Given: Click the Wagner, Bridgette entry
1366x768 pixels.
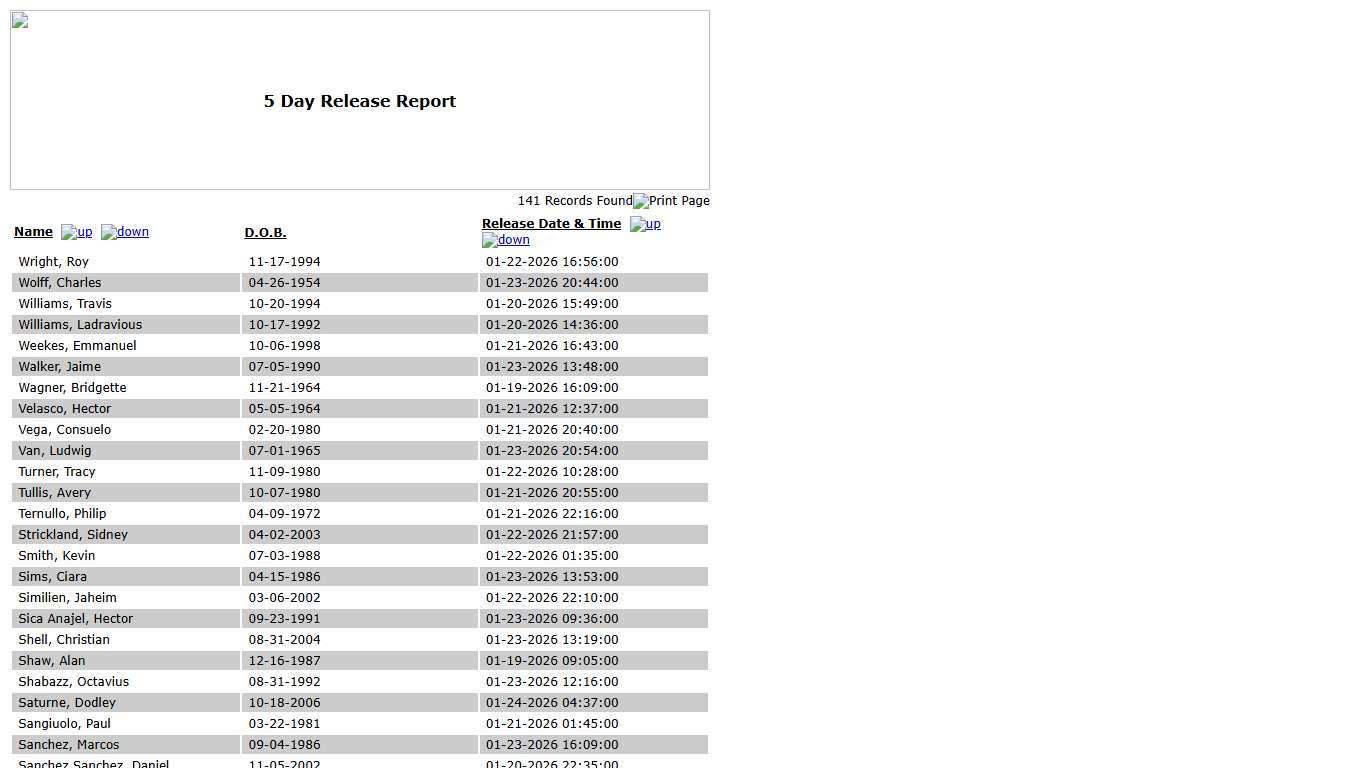Looking at the screenshot, I should (x=72, y=388).
